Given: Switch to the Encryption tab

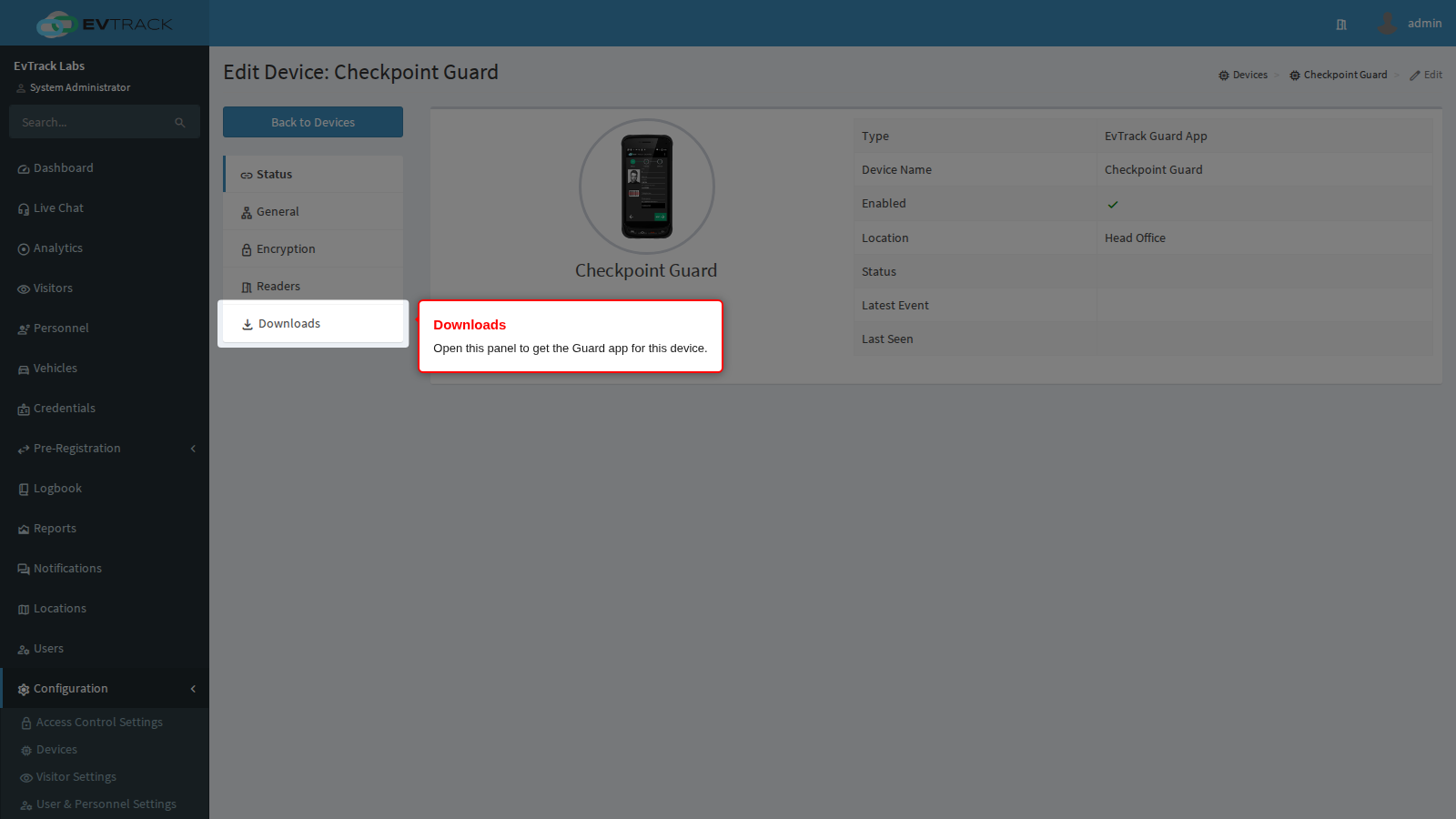Looking at the screenshot, I should pyautogui.click(x=313, y=249).
